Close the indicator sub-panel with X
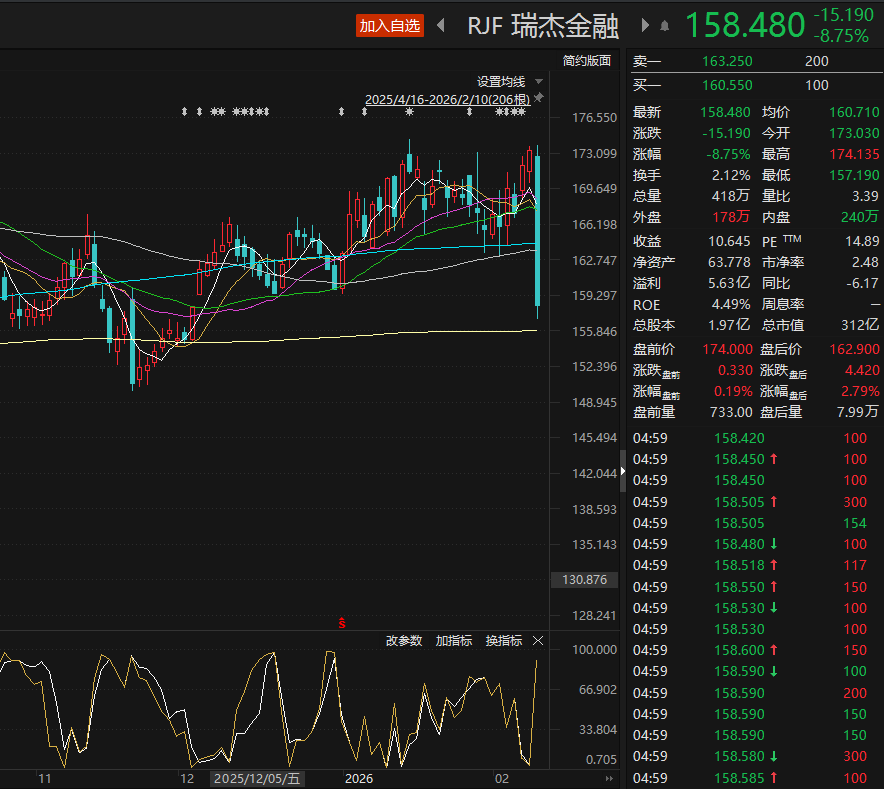This screenshot has width=884, height=789. click(x=538, y=641)
